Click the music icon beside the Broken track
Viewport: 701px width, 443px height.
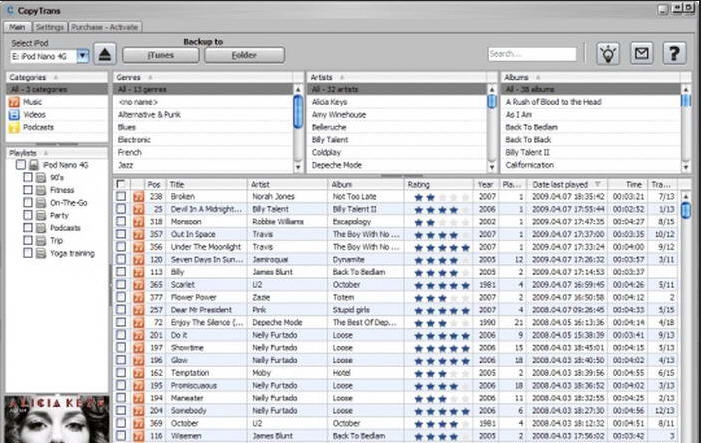(138, 197)
